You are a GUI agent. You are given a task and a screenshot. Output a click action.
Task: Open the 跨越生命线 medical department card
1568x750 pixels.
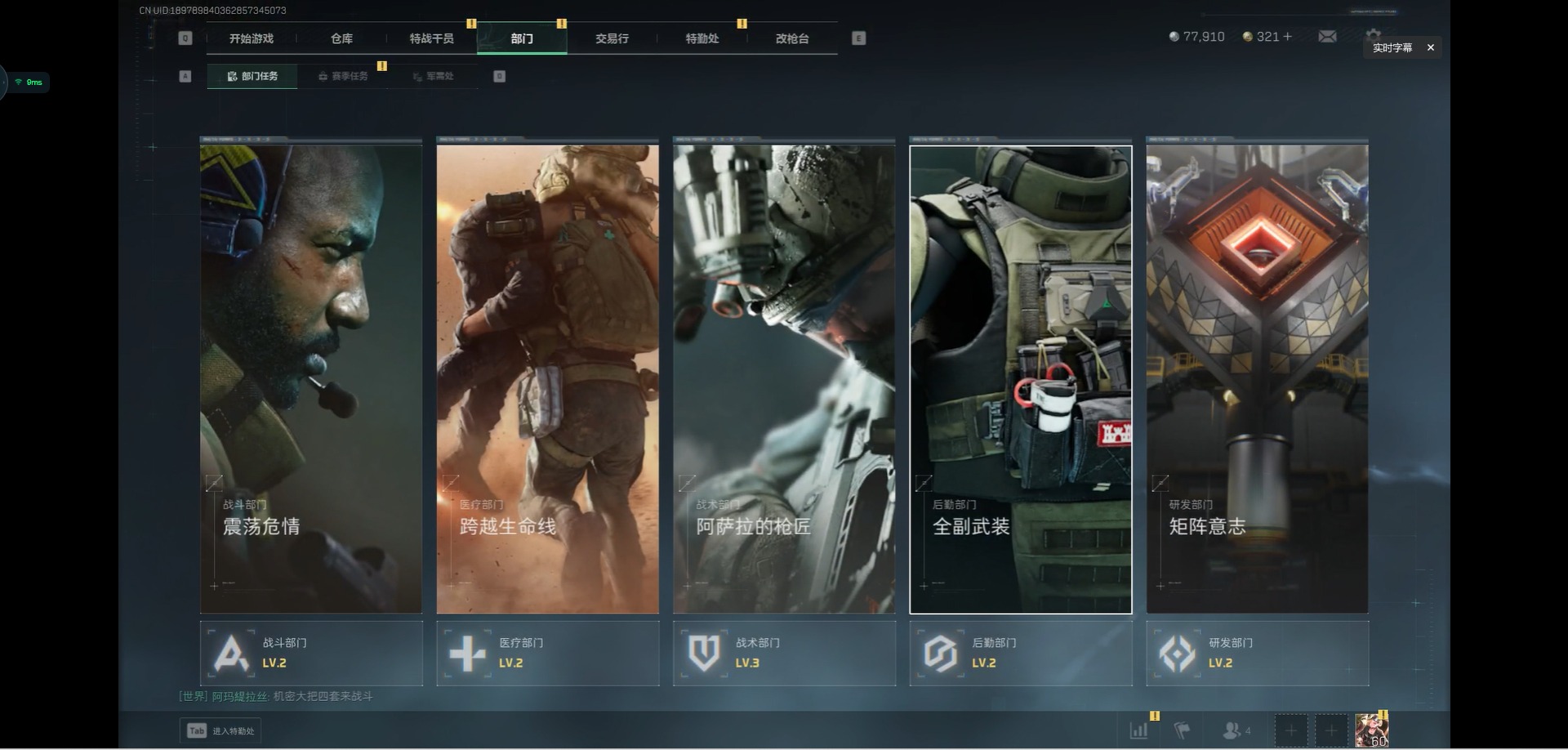tap(548, 379)
